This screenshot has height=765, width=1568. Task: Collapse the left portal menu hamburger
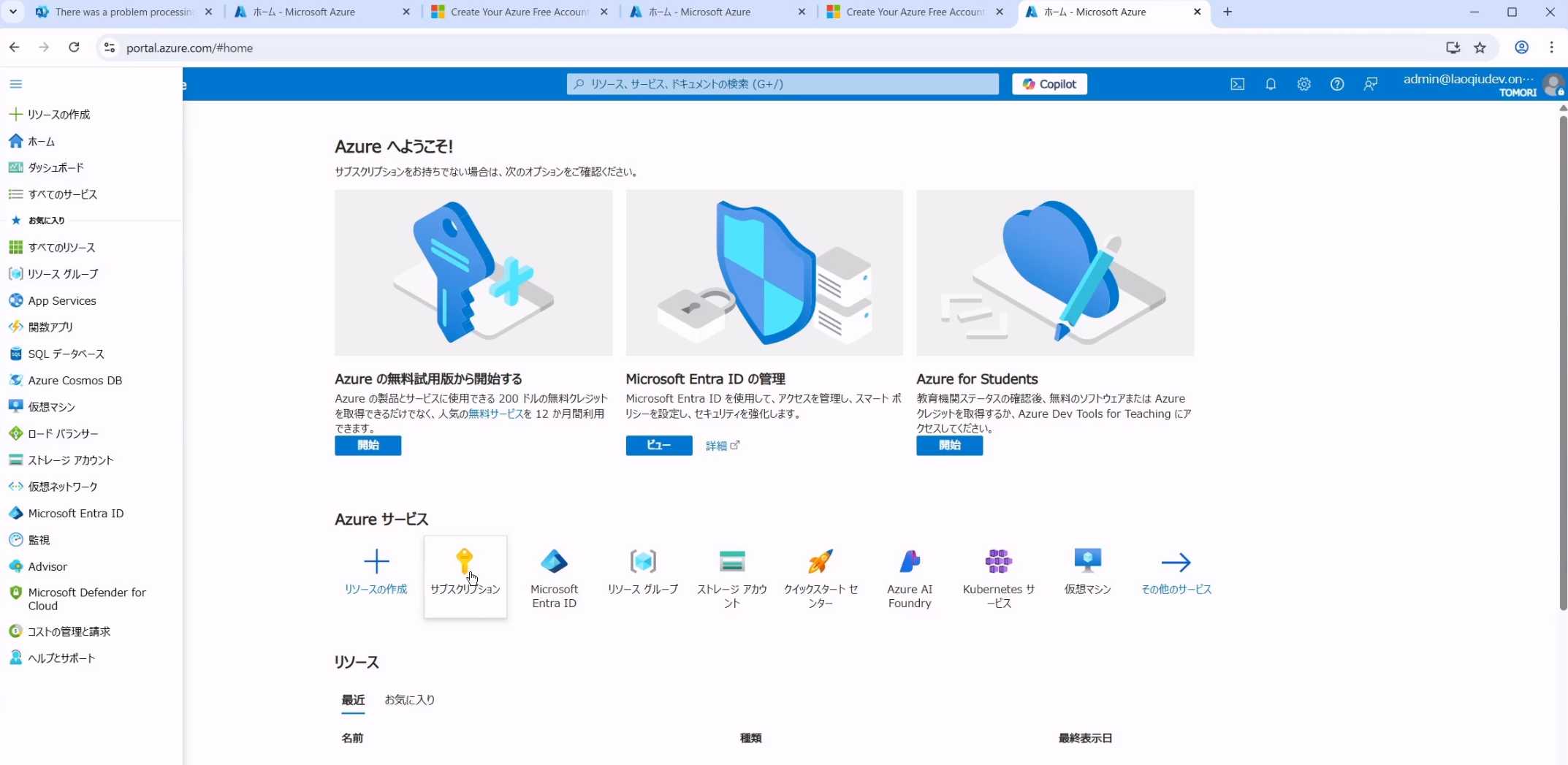point(15,84)
